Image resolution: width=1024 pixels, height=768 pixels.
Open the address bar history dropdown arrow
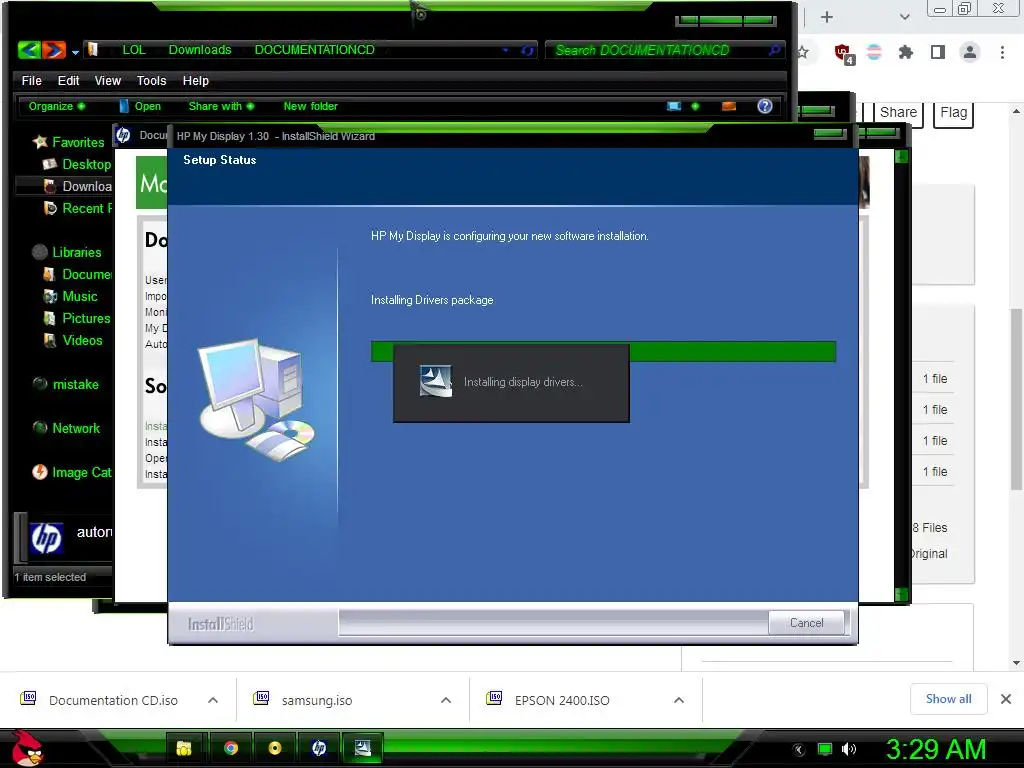pyautogui.click(x=505, y=50)
